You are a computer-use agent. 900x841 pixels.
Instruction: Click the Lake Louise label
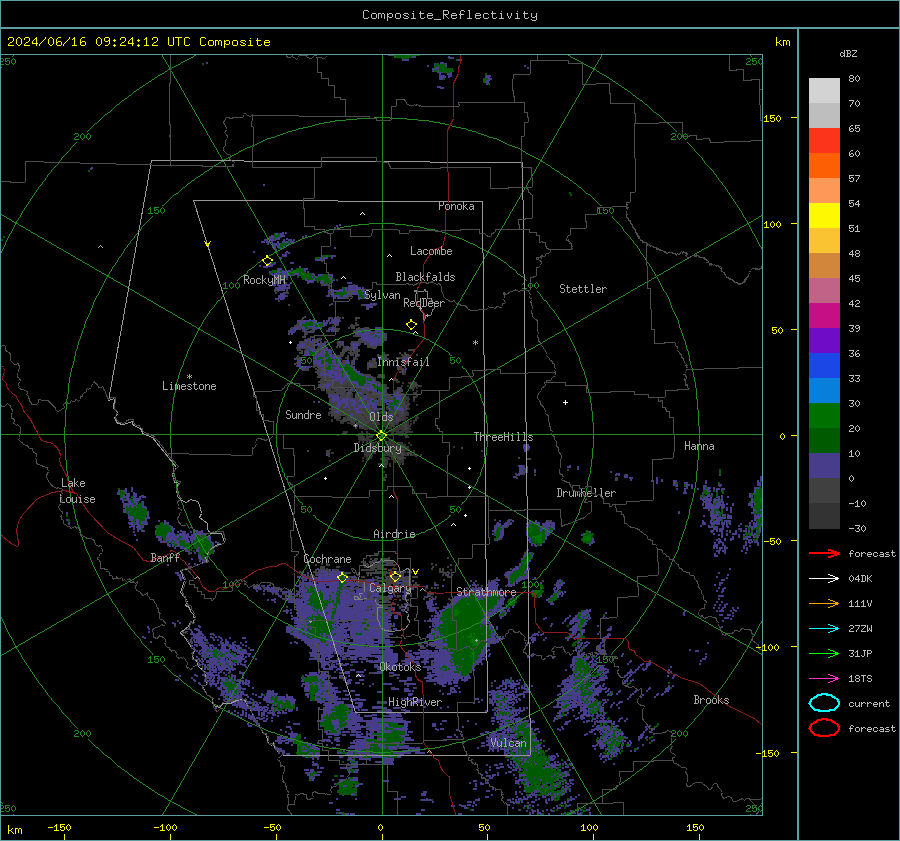pyautogui.click(x=77, y=491)
